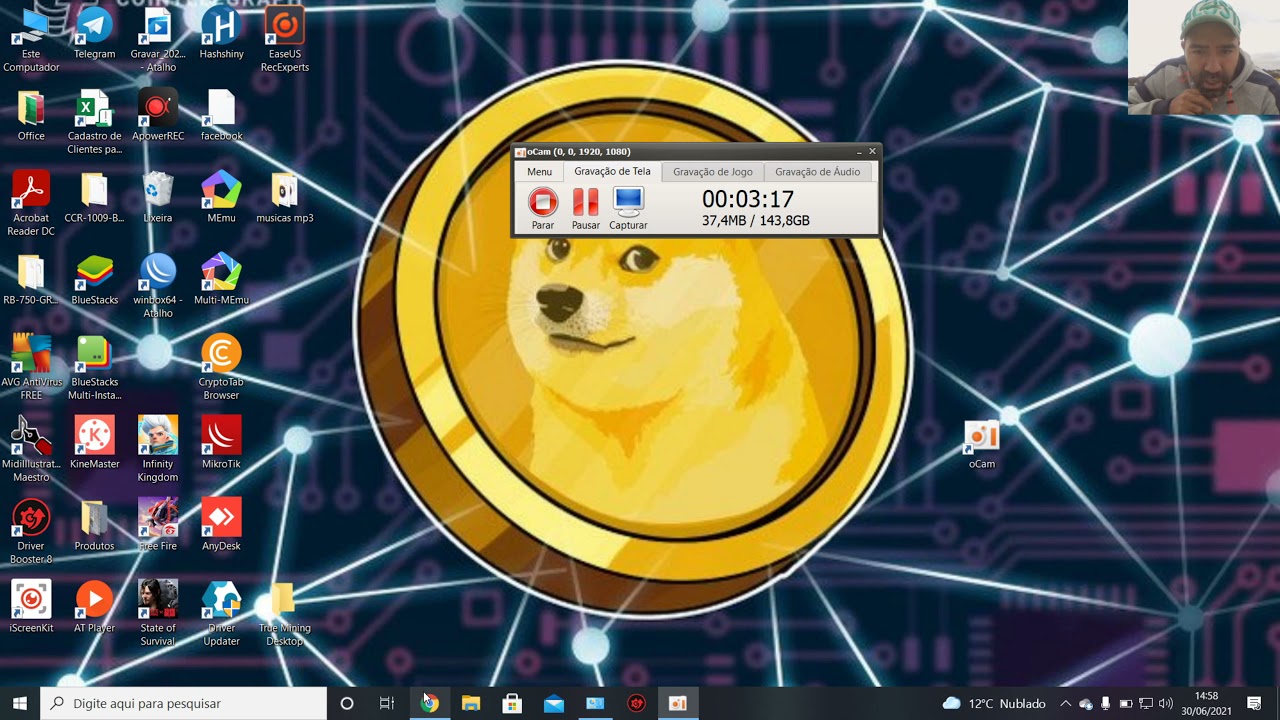Open the Lixeira recycle bin
Viewport: 1280px width, 720px height.
click(158, 198)
